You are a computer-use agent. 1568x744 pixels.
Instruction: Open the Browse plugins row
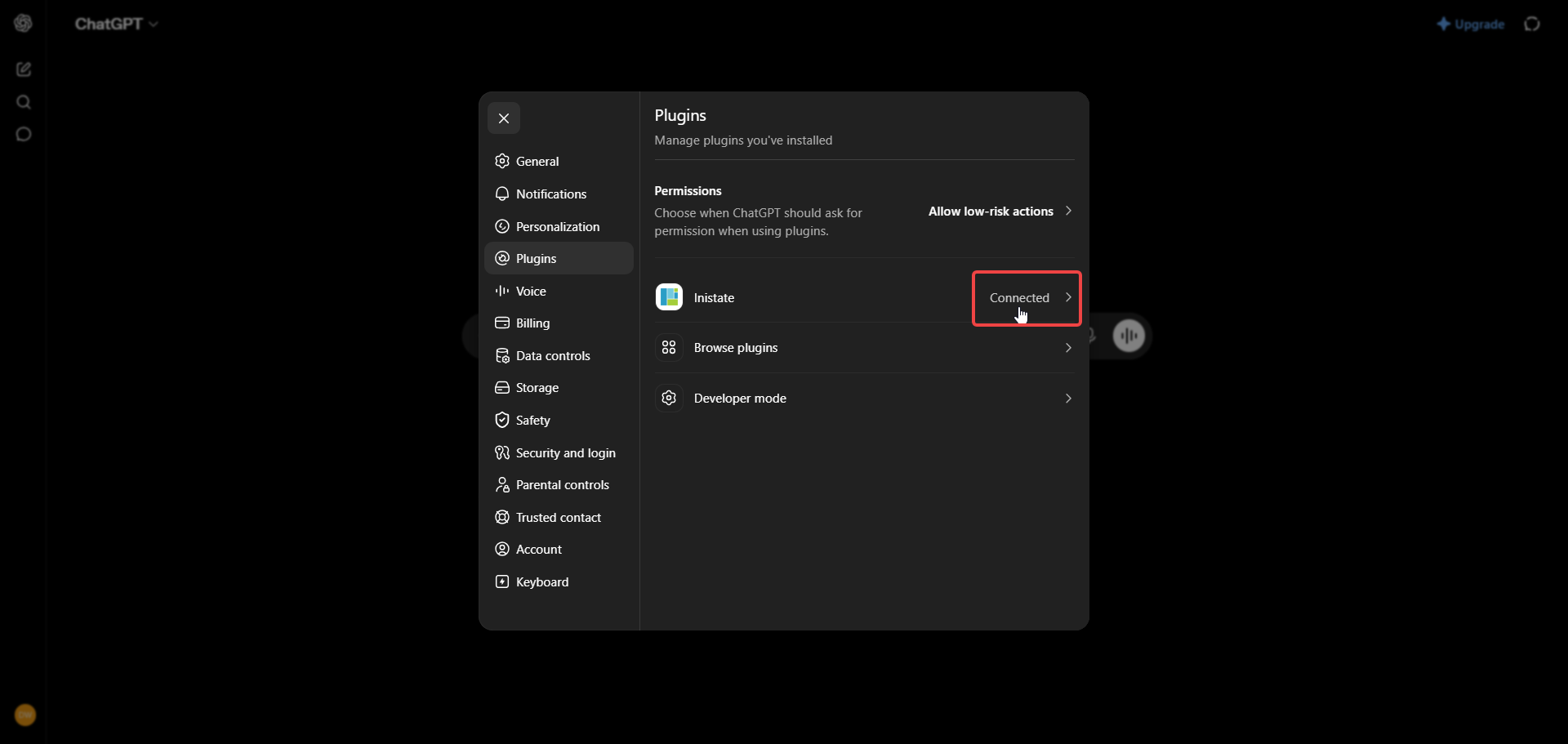[864, 348]
